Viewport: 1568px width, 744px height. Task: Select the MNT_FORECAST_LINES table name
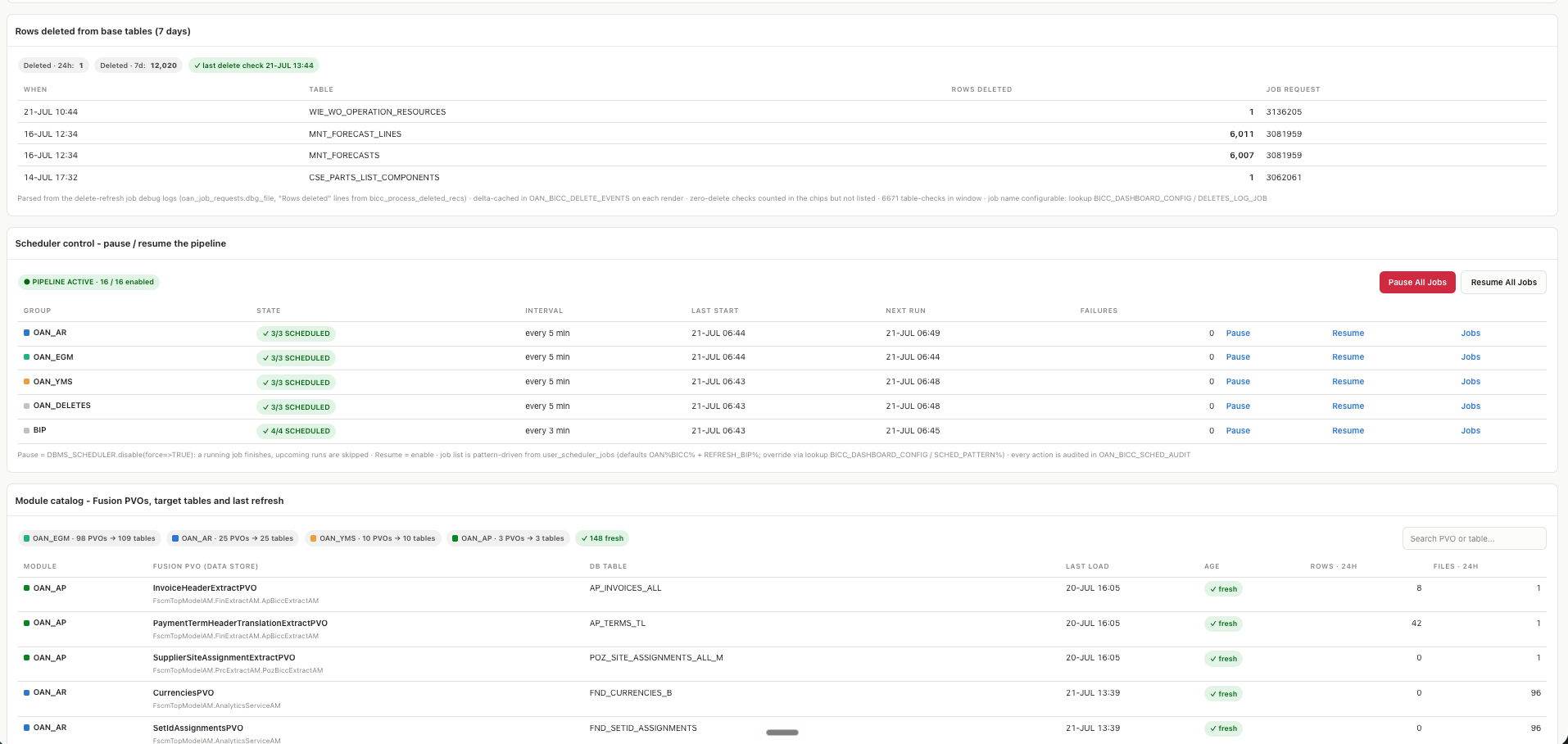(355, 134)
